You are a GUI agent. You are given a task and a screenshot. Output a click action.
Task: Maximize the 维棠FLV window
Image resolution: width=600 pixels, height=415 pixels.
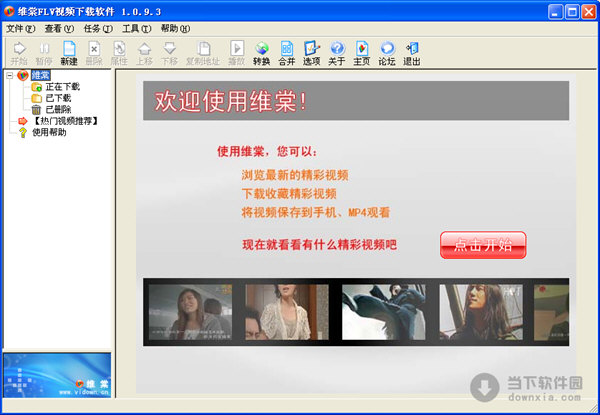click(x=572, y=12)
